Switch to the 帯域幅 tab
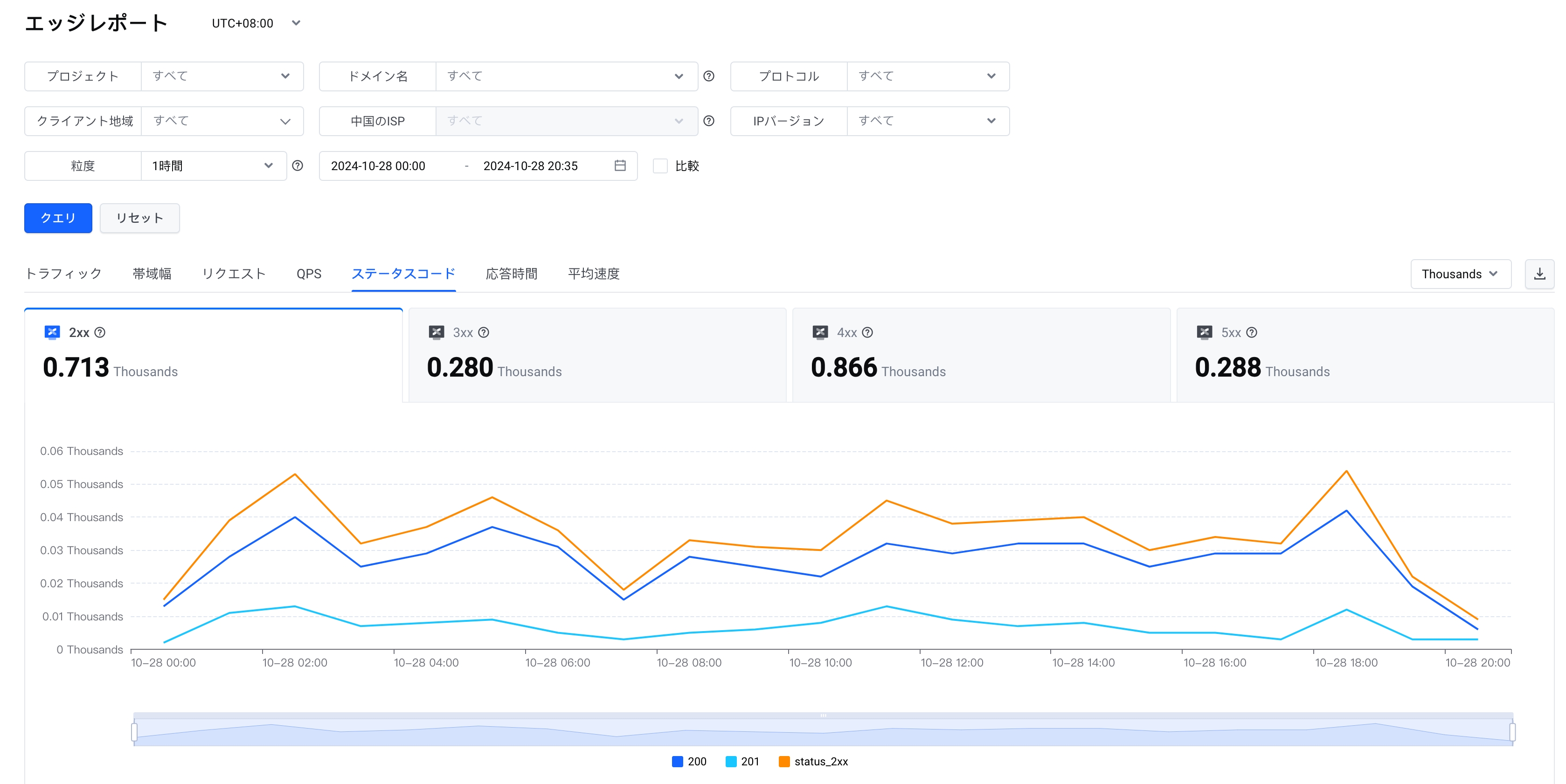 152,274
